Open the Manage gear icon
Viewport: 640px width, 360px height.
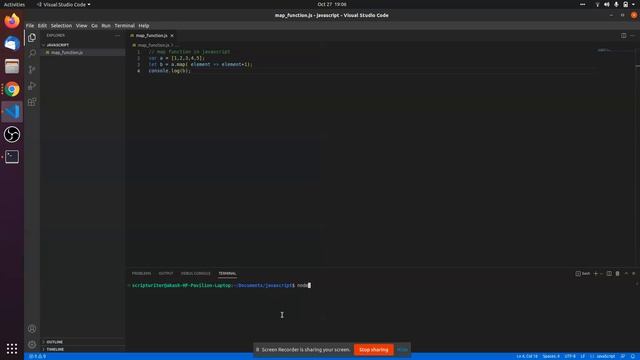click(x=32, y=344)
